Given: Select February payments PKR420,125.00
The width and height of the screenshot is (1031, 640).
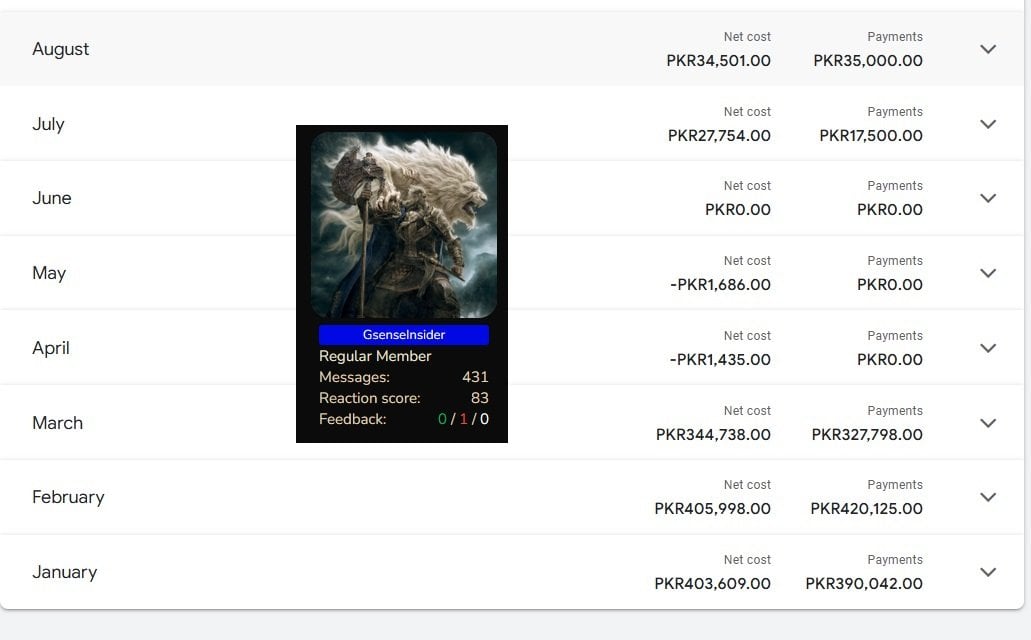Looking at the screenshot, I should point(866,509).
